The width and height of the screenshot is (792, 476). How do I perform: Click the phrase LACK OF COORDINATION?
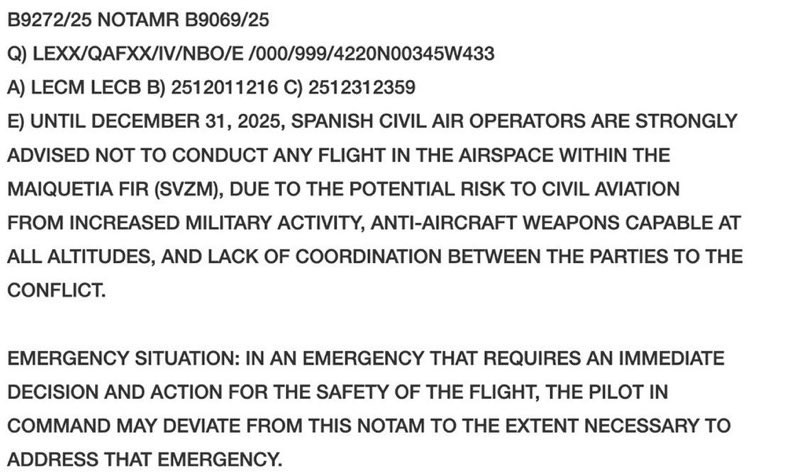point(325,257)
